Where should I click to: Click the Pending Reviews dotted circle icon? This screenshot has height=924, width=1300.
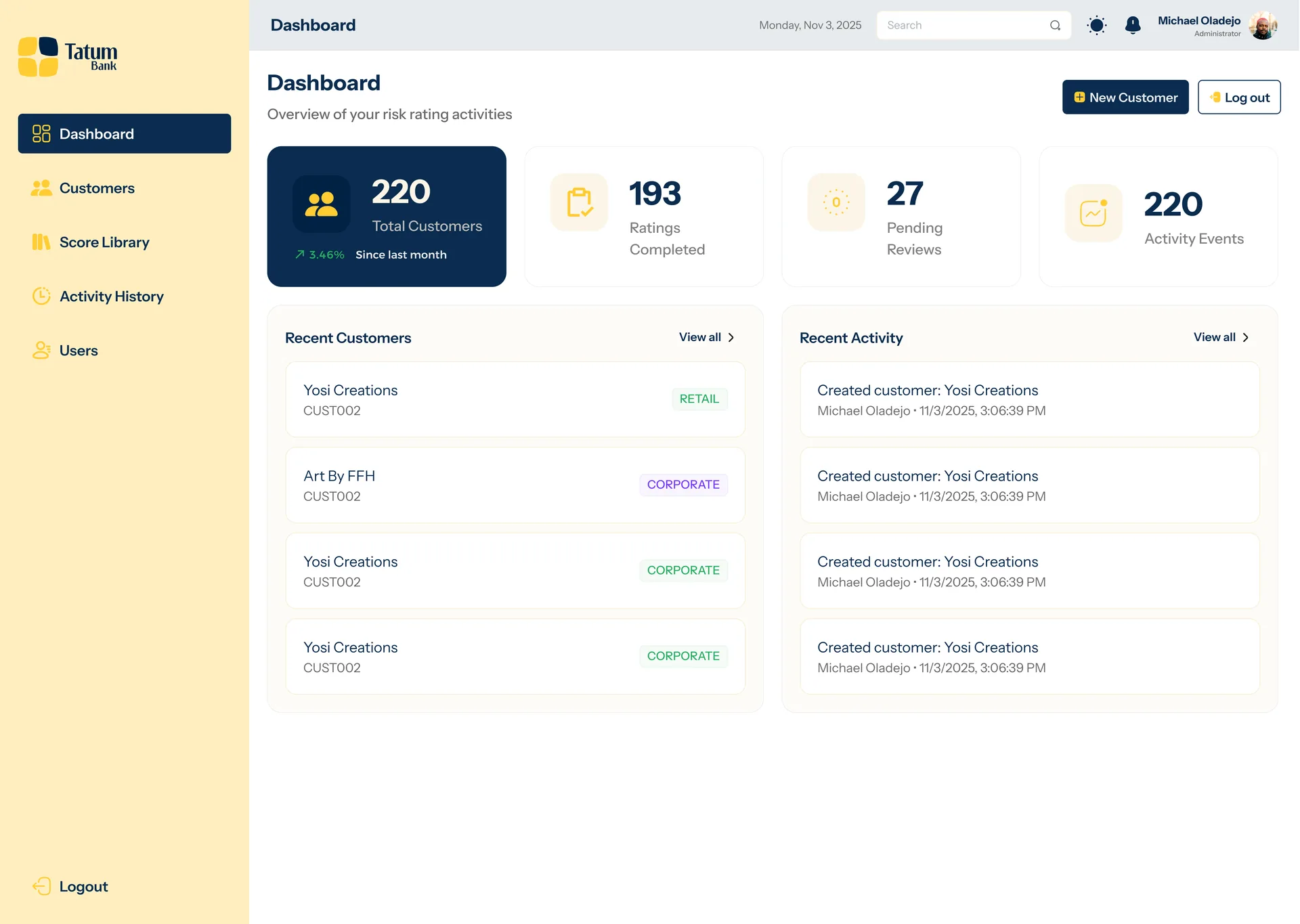point(836,202)
